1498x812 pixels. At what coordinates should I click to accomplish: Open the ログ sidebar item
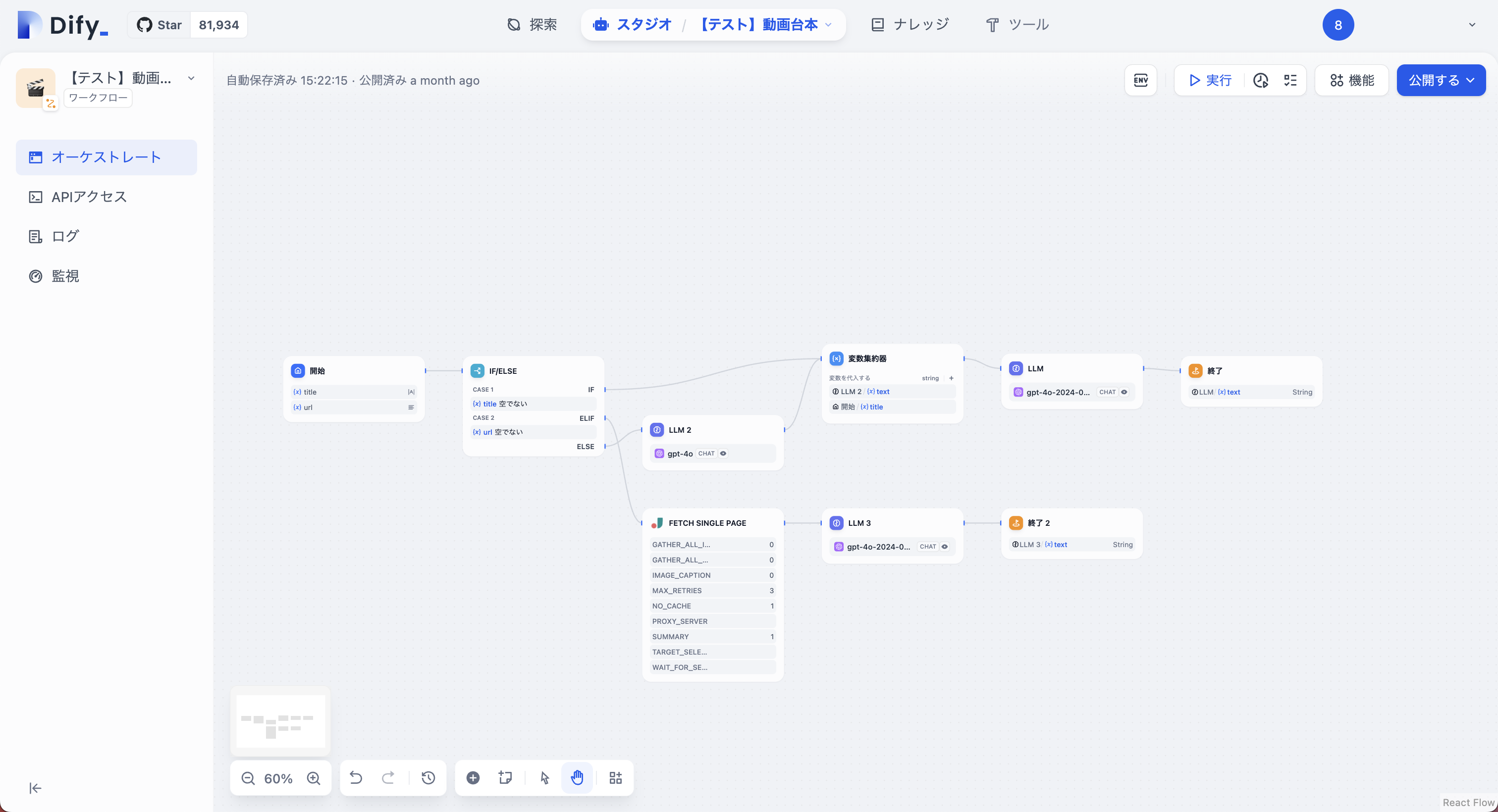click(x=65, y=236)
